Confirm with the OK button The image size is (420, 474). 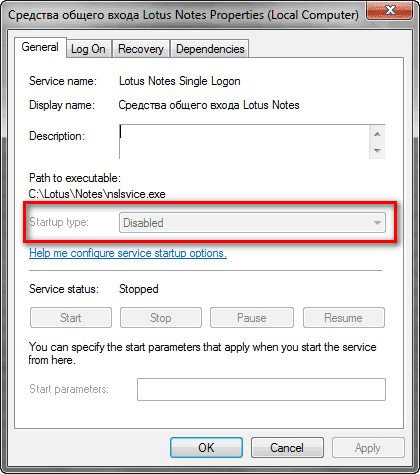coord(206,448)
